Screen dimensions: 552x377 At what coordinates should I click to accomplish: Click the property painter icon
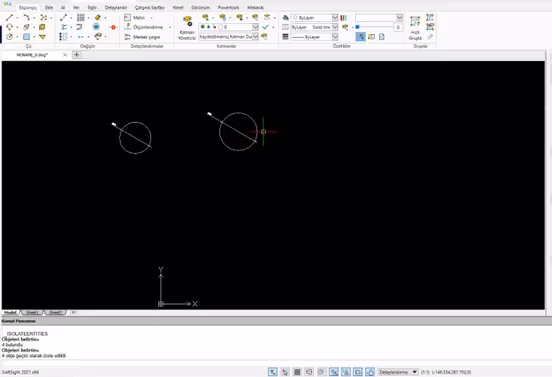coord(345,27)
